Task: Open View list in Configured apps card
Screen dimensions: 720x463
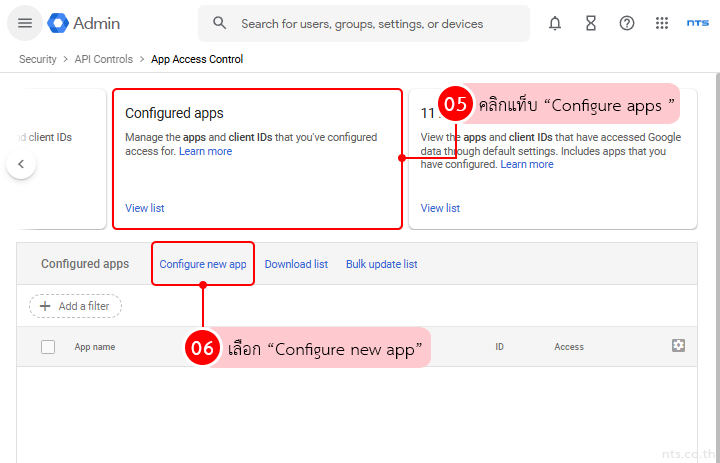Action: pyautogui.click(x=145, y=208)
